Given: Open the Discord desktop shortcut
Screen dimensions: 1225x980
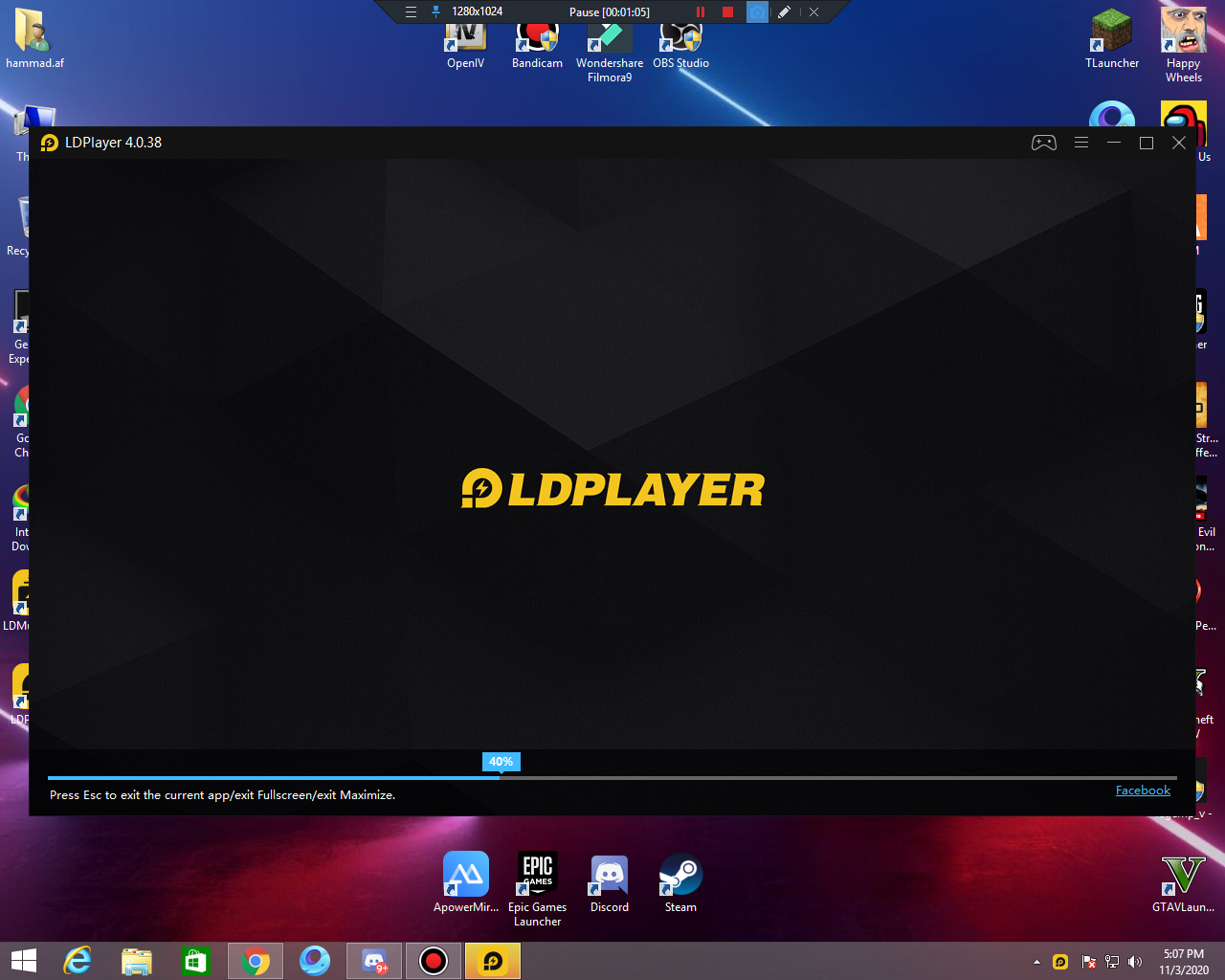Looking at the screenshot, I should [x=610, y=882].
